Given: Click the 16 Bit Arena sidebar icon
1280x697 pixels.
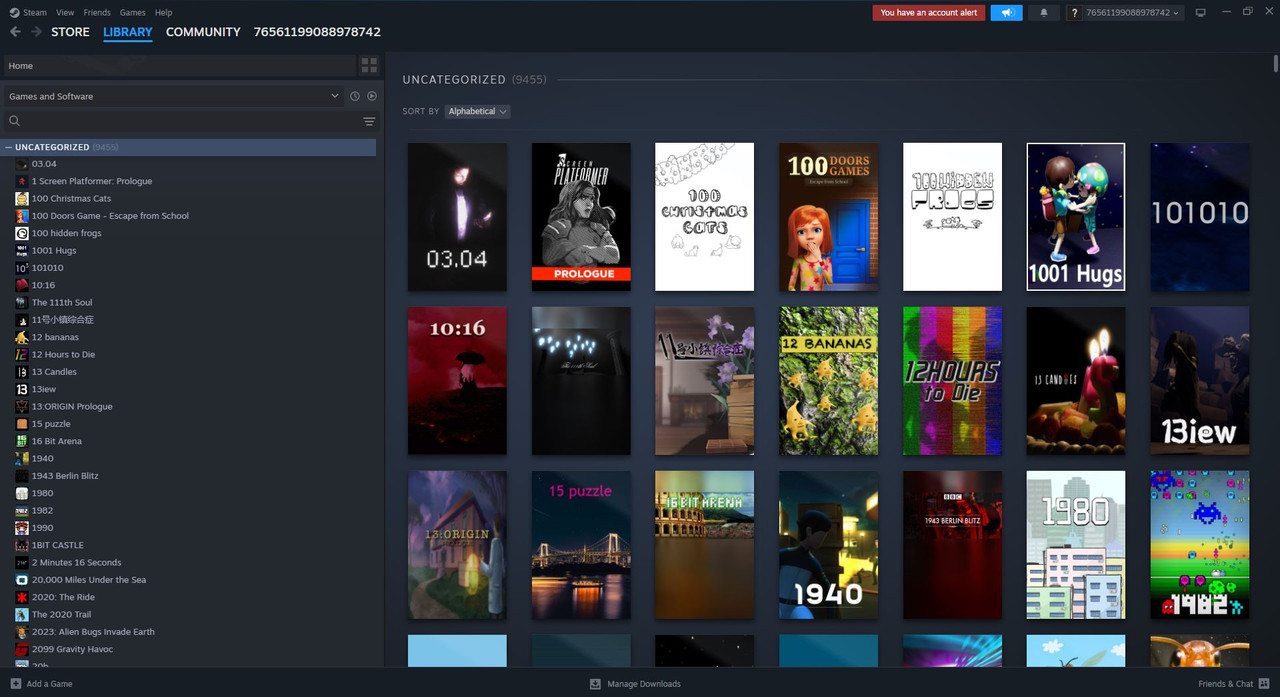Looking at the screenshot, I should pos(22,441).
